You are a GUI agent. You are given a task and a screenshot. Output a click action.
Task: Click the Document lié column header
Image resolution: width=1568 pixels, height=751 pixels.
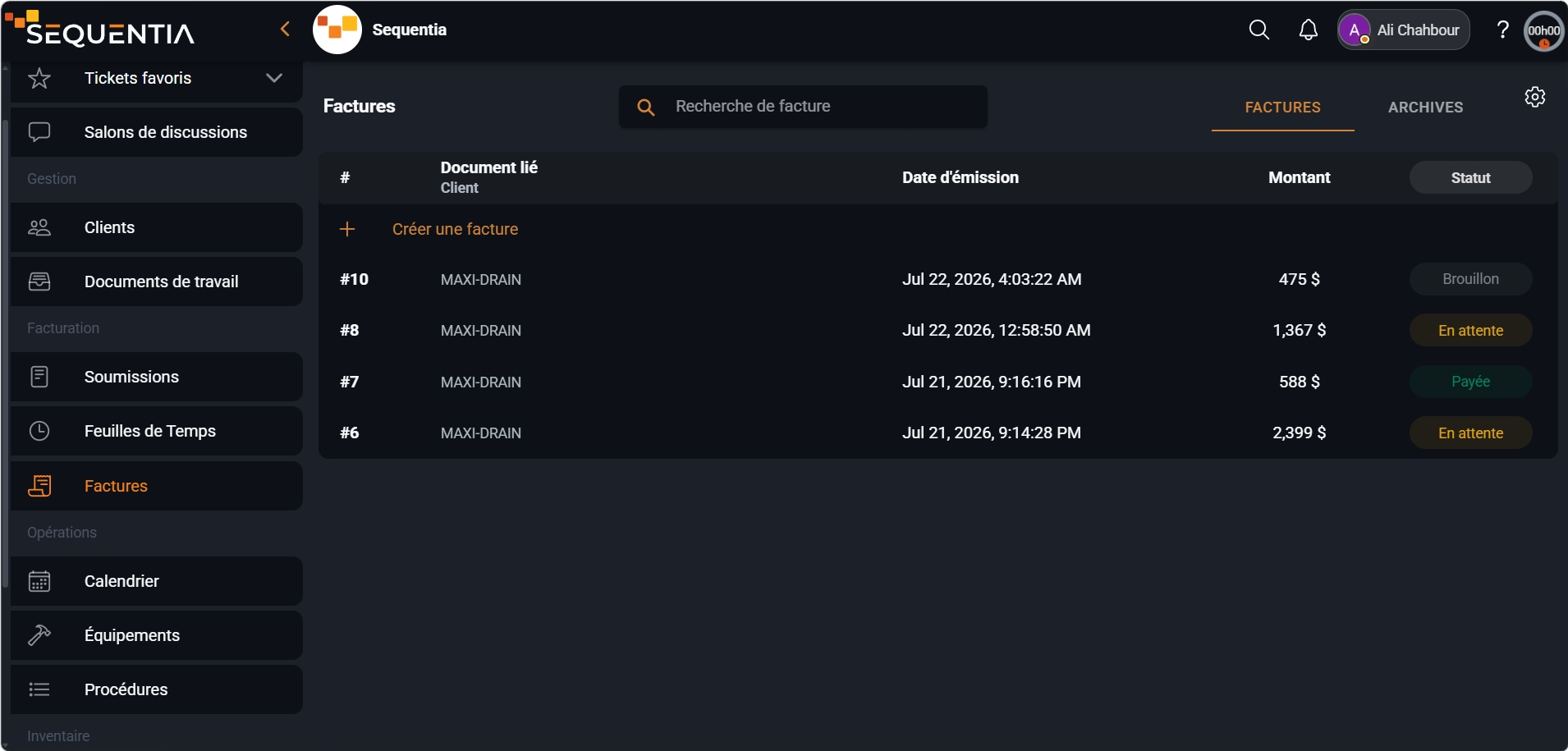coord(488,167)
